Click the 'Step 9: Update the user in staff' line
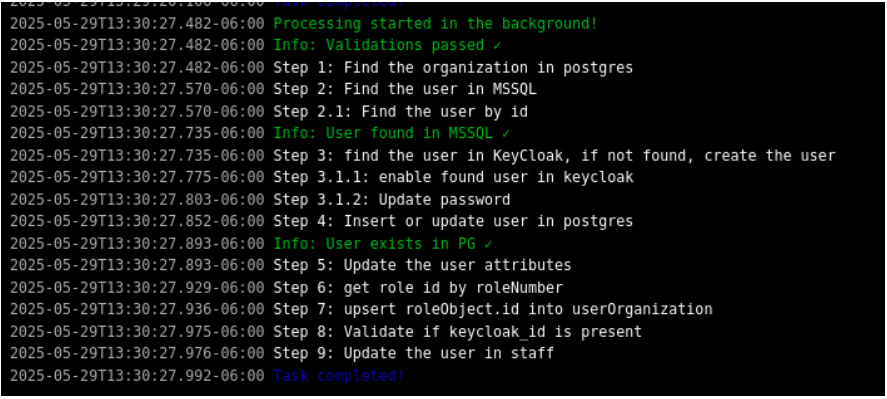The height and width of the screenshot is (399, 887). (x=414, y=354)
